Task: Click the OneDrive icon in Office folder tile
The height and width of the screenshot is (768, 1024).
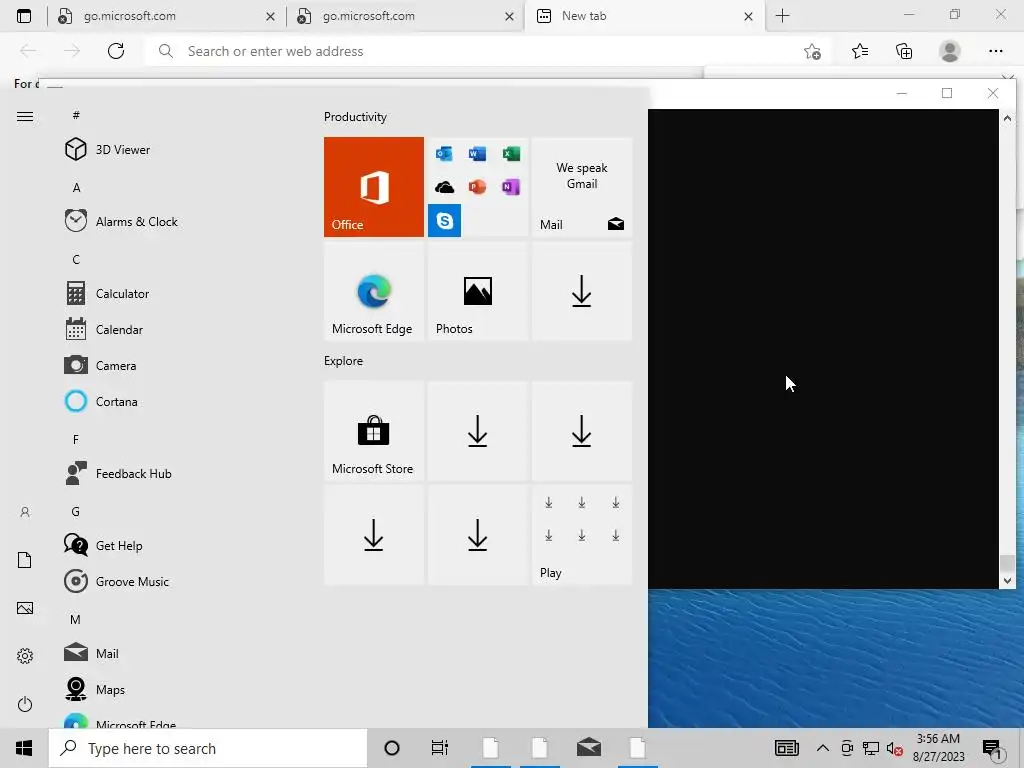Action: click(444, 187)
